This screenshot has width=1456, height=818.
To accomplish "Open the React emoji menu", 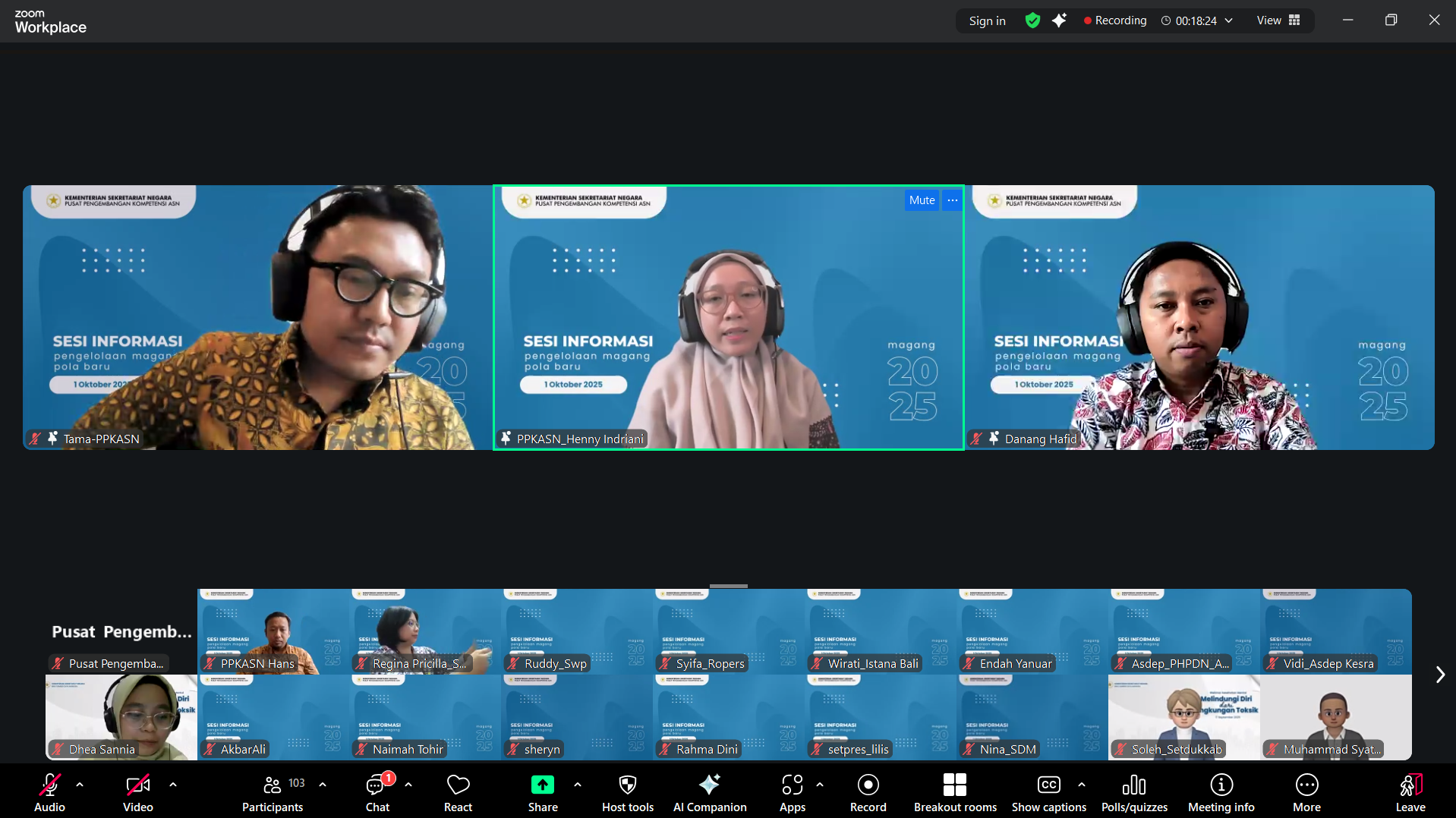I will coord(458,792).
